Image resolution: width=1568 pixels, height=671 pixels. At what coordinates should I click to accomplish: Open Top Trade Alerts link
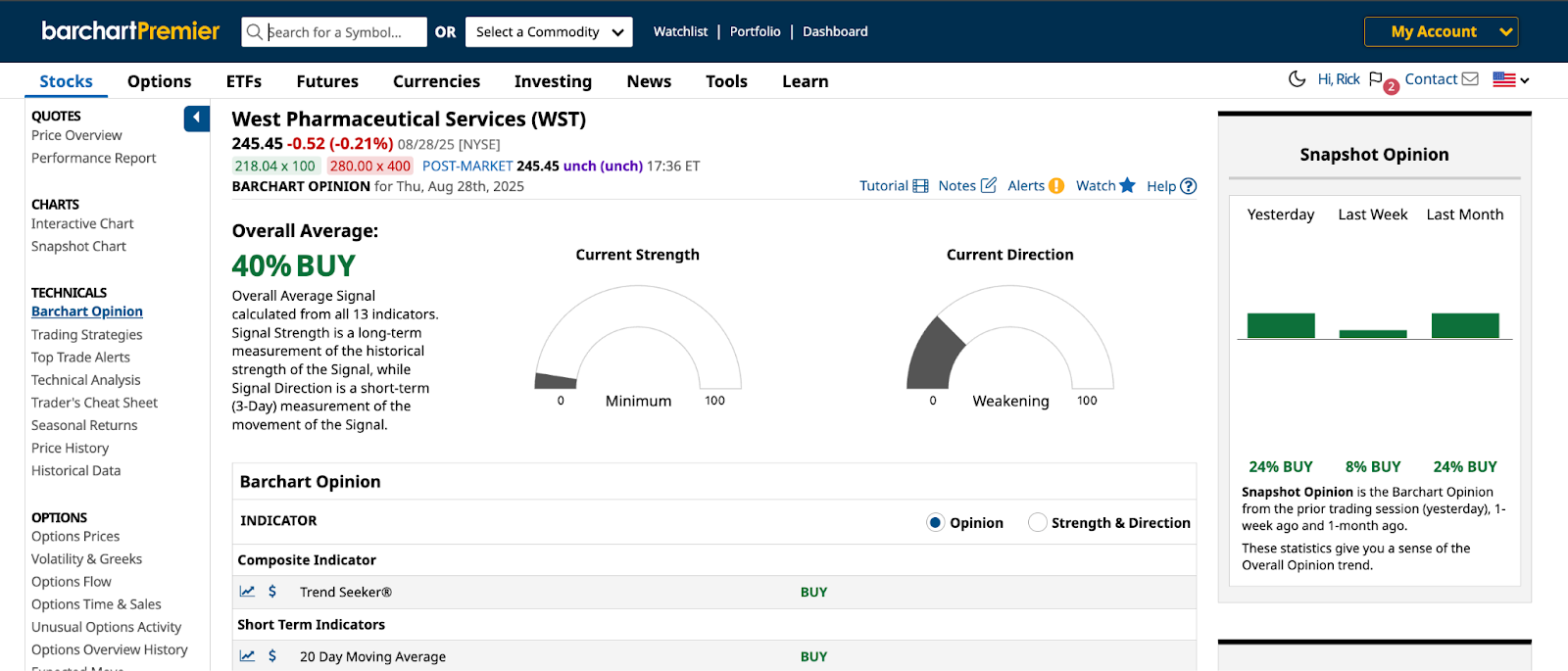(x=80, y=358)
